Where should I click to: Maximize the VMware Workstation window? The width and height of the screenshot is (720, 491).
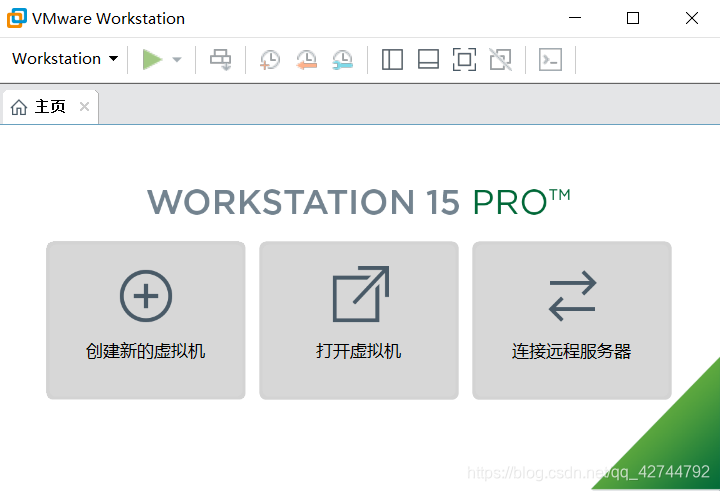coord(633,18)
